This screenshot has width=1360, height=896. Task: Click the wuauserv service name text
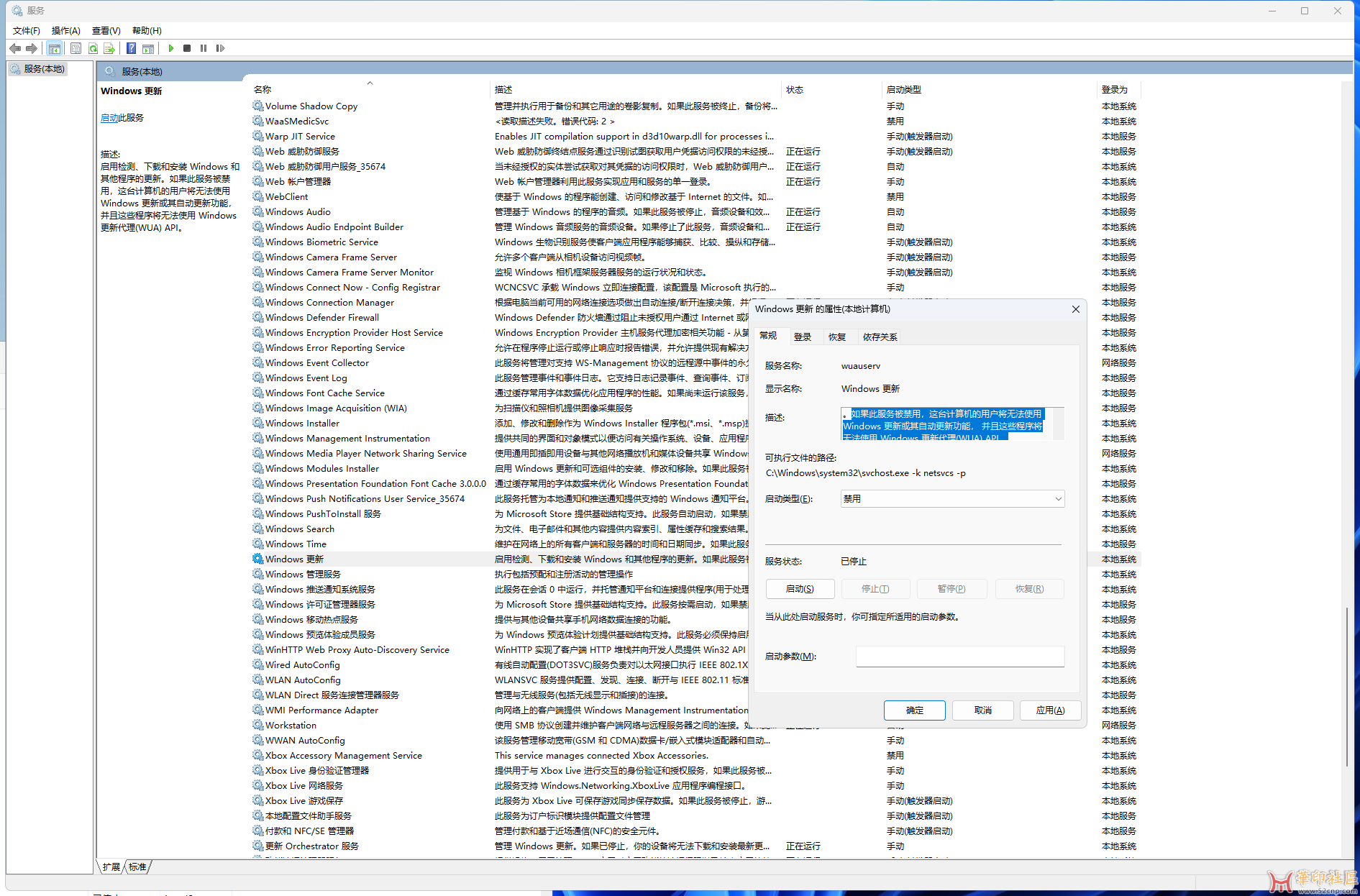tap(861, 366)
